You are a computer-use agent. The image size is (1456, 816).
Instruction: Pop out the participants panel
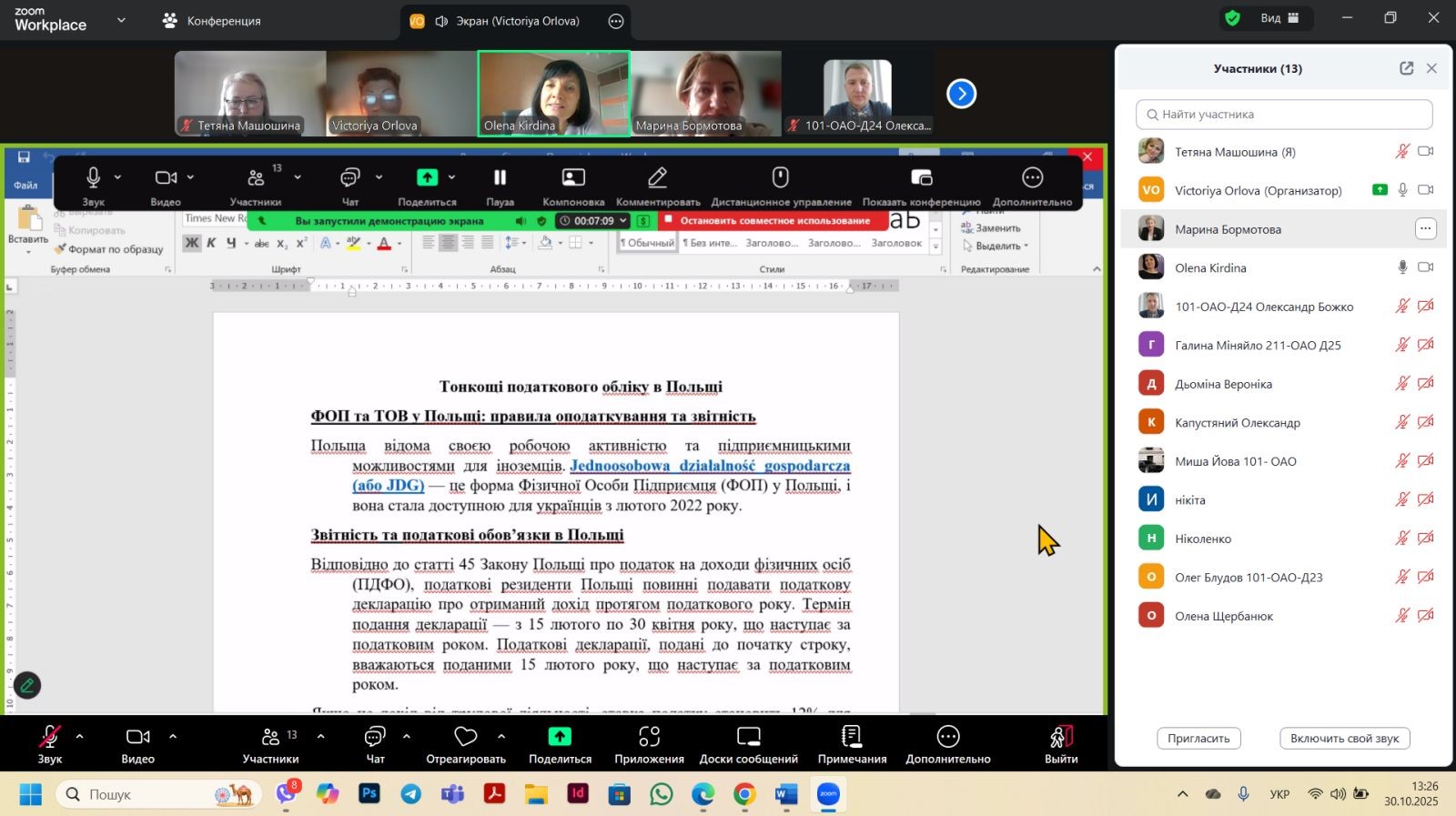point(1406,68)
